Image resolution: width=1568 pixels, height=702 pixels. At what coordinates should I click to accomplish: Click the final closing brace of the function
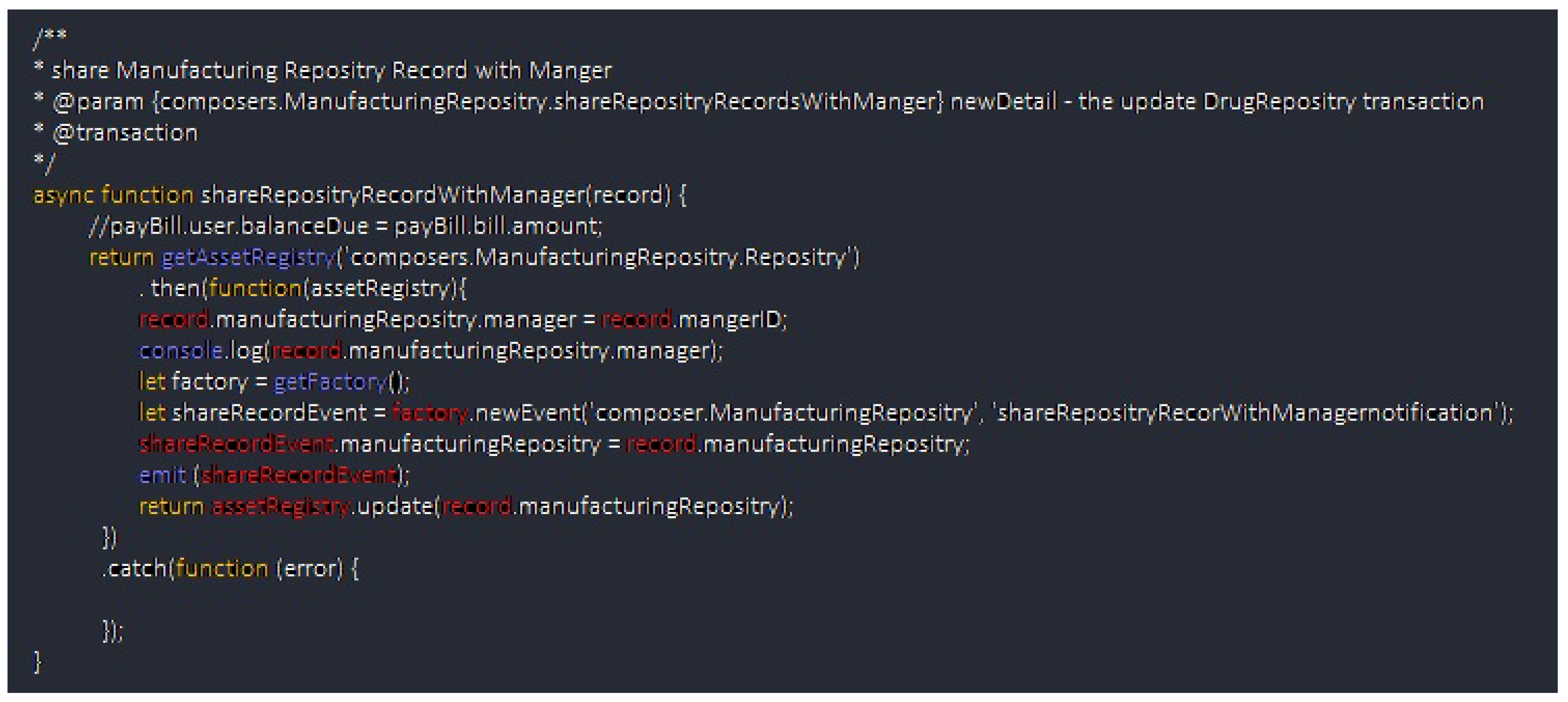pos(38,662)
